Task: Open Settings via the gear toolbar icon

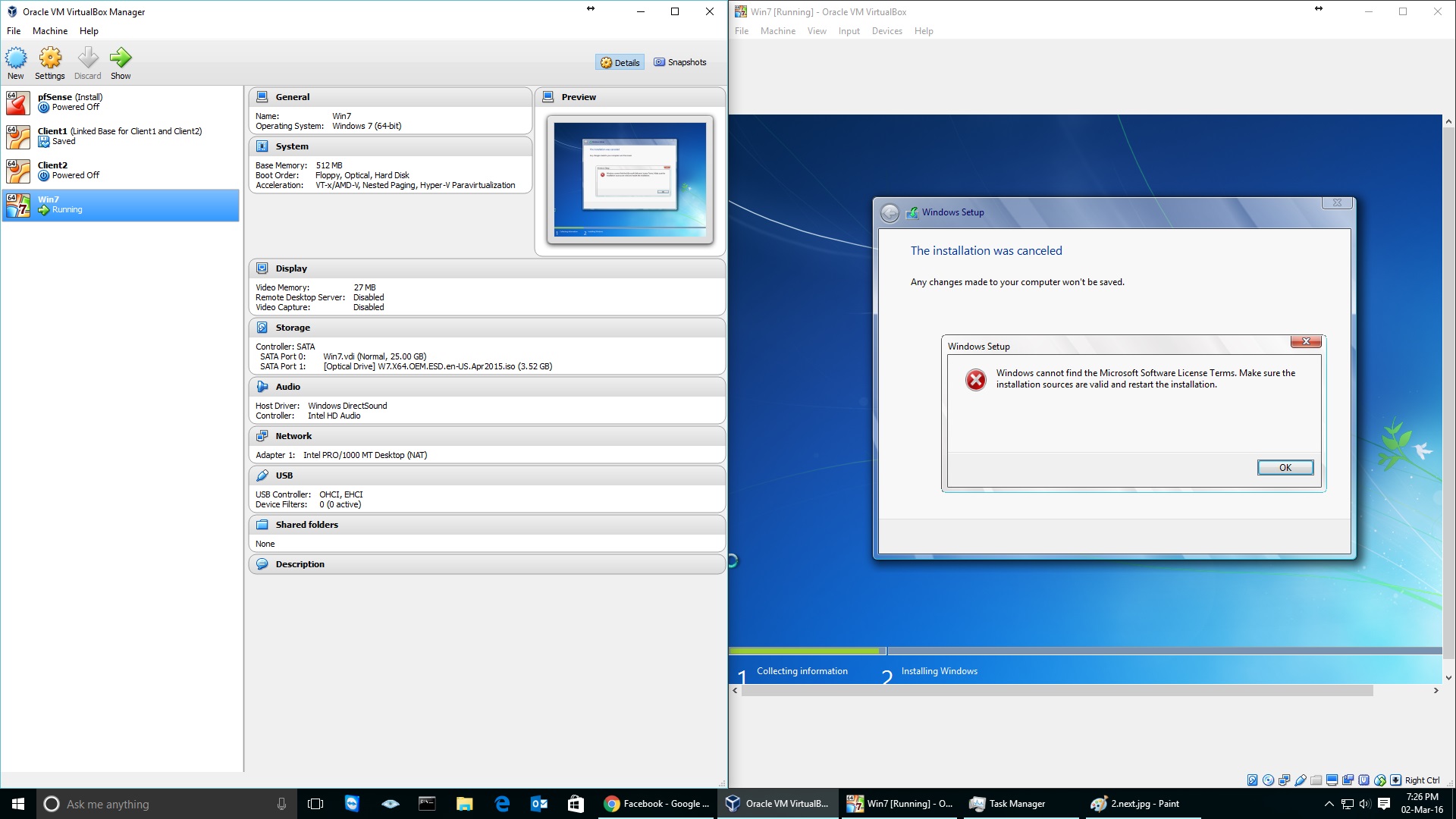Action: pyautogui.click(x=50, y=58)
